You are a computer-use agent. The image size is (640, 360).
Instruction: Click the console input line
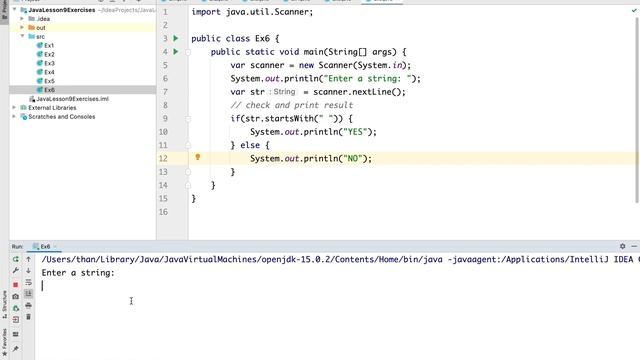337,286
